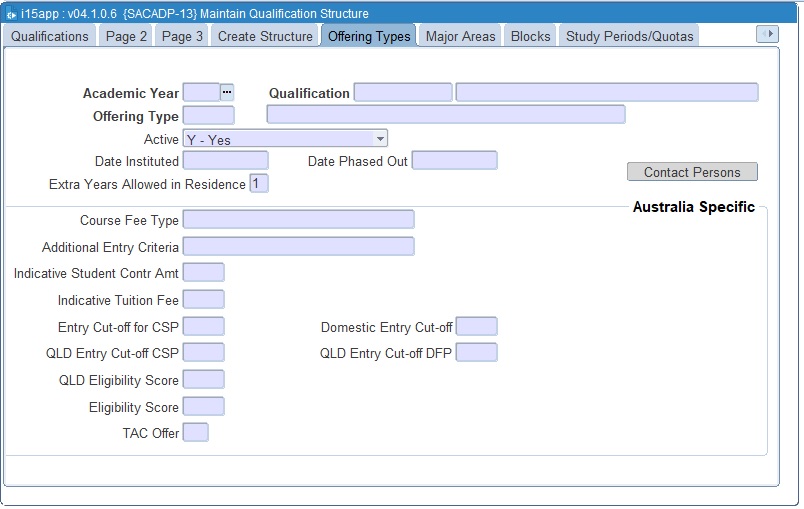The width and height of the screenshot is (804, 509).
Task: Click the TAC Offer field
Action: click(x=196, y=432)
